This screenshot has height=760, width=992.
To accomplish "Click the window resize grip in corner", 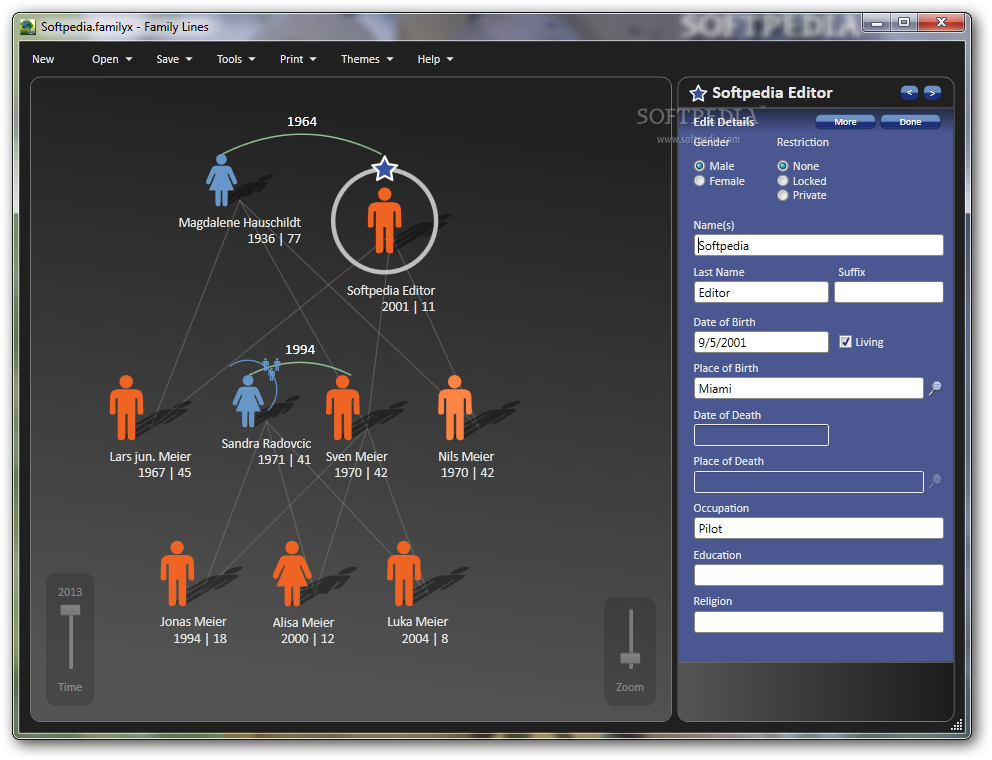I will [957, 725].
